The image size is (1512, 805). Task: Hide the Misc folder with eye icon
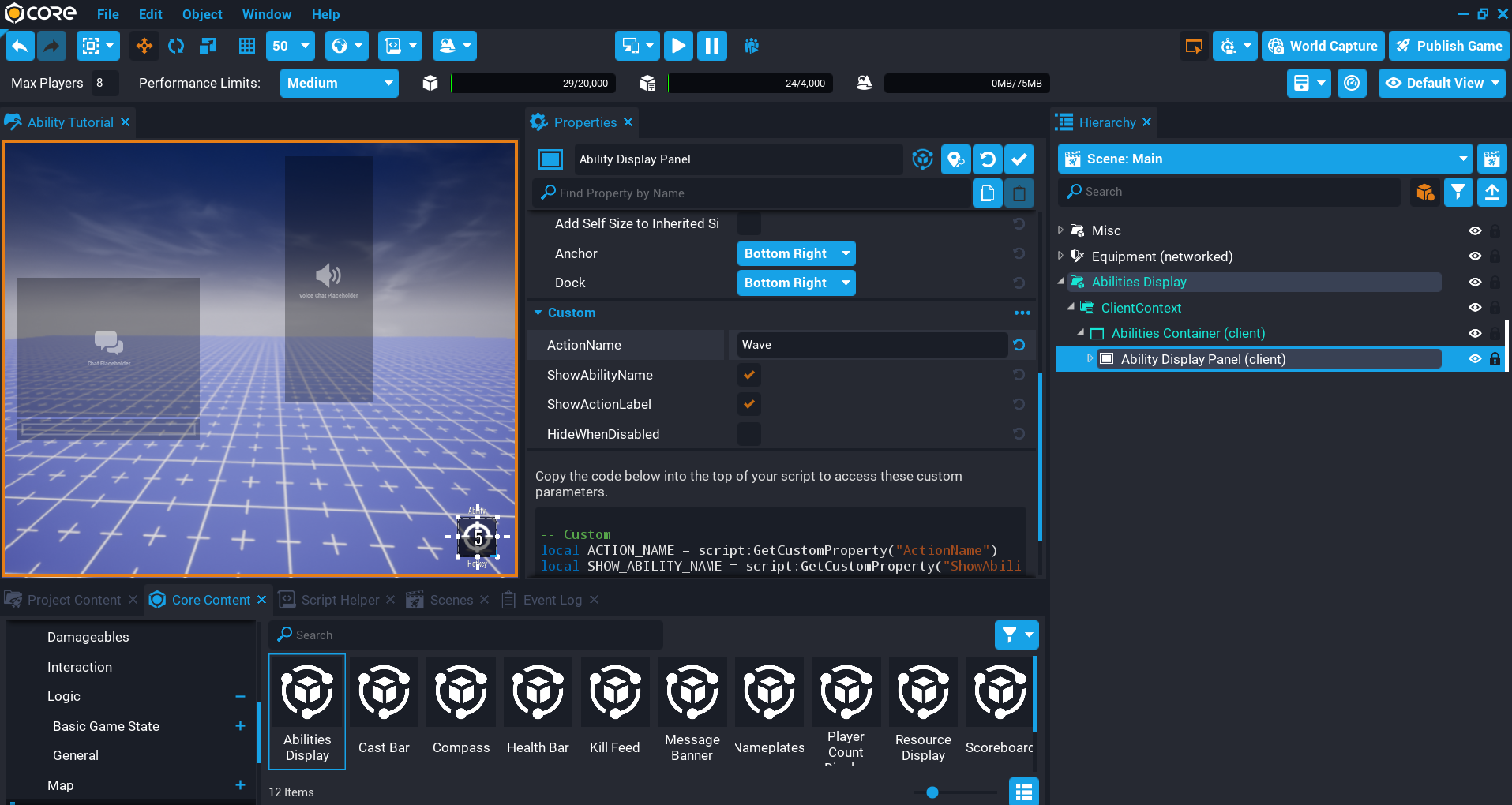point(1474,231)
